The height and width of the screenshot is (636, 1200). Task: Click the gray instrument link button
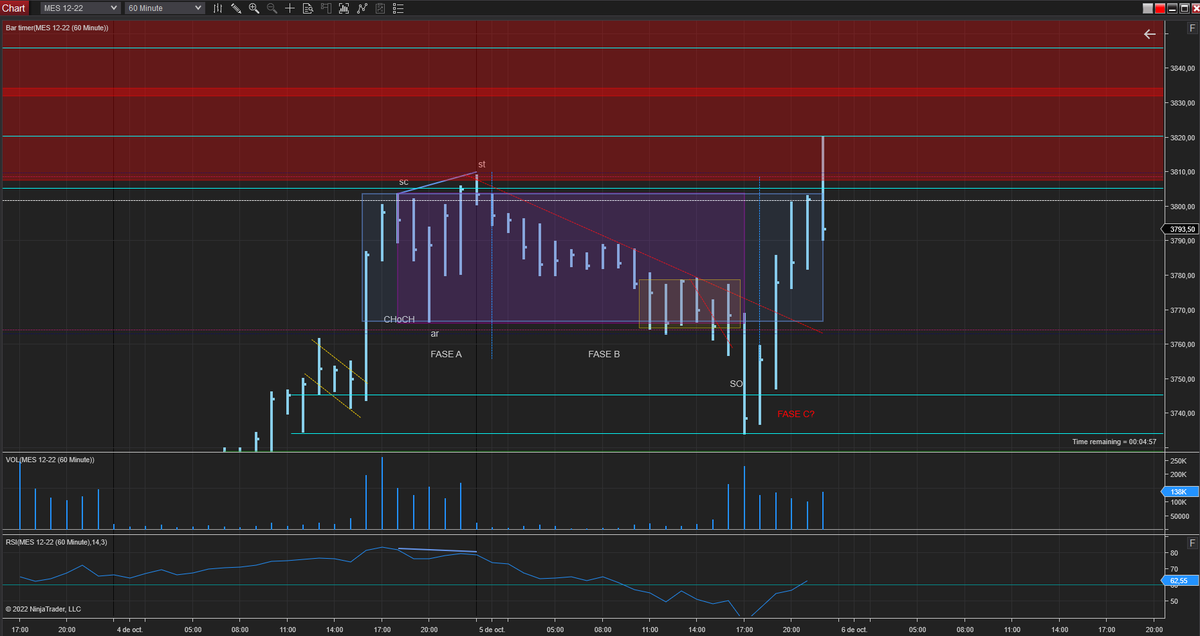point(1148,8)
